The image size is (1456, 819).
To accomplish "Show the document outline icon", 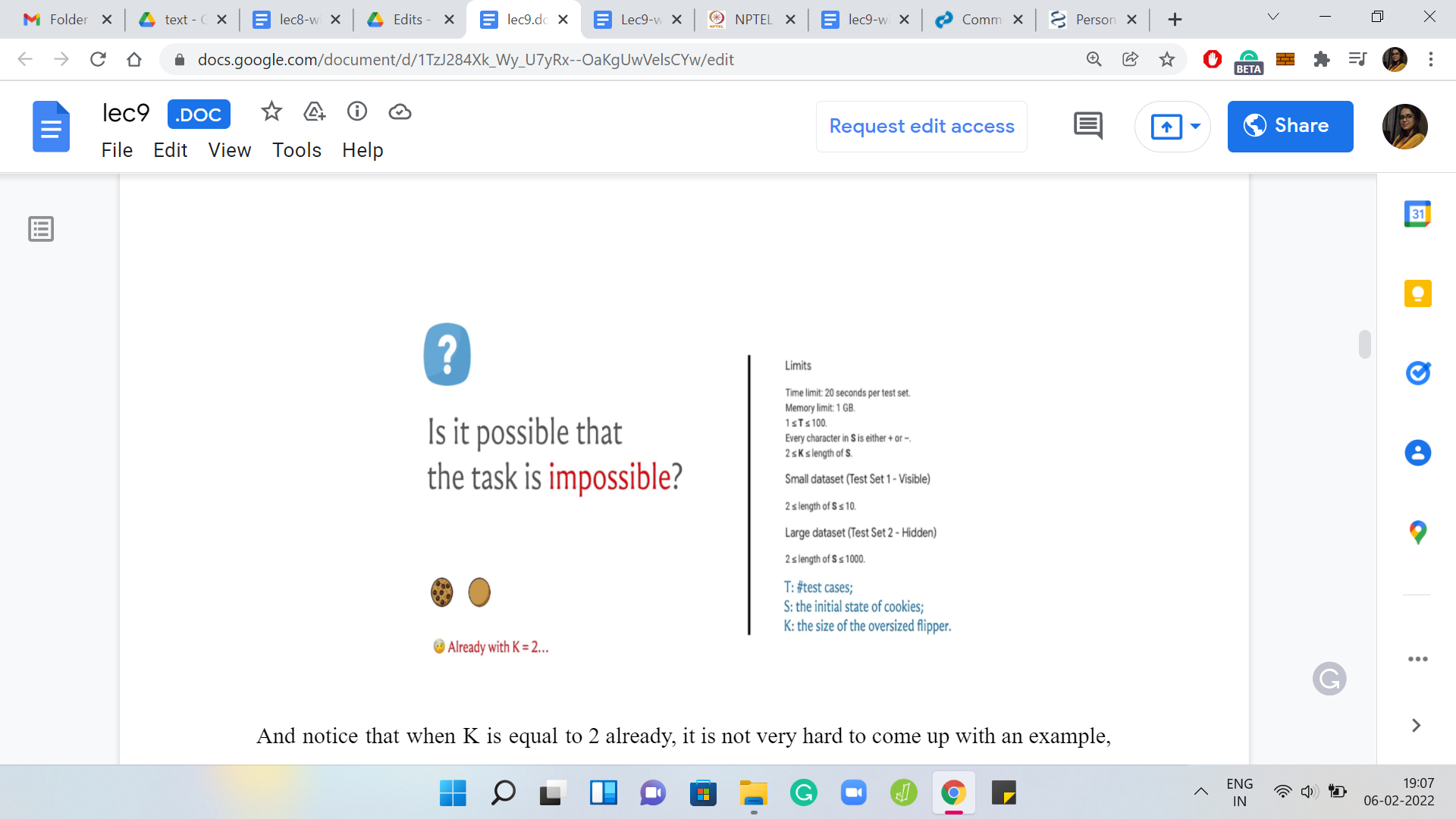I will pyautogui.click(x=41, y=229).
